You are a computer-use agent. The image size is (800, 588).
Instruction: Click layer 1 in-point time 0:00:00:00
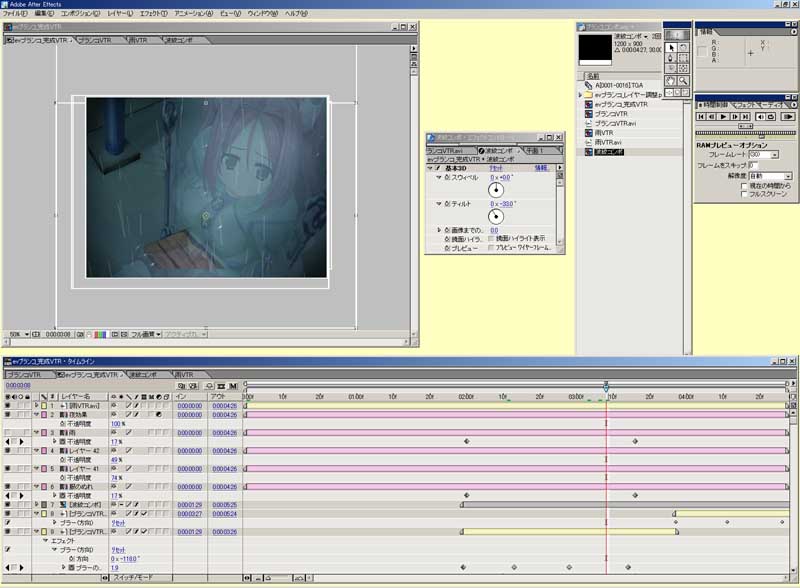coord(190,406)
